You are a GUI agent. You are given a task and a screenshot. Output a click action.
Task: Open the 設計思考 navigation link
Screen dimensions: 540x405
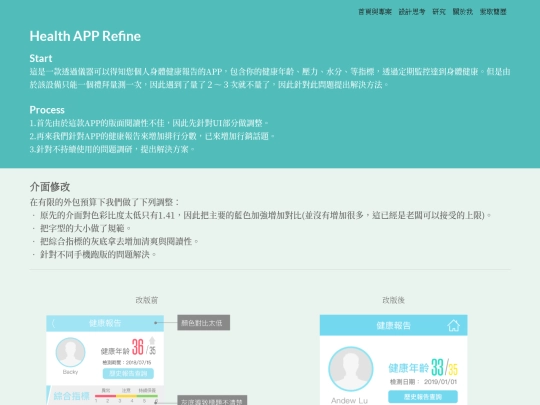click(x=412, y=12)
